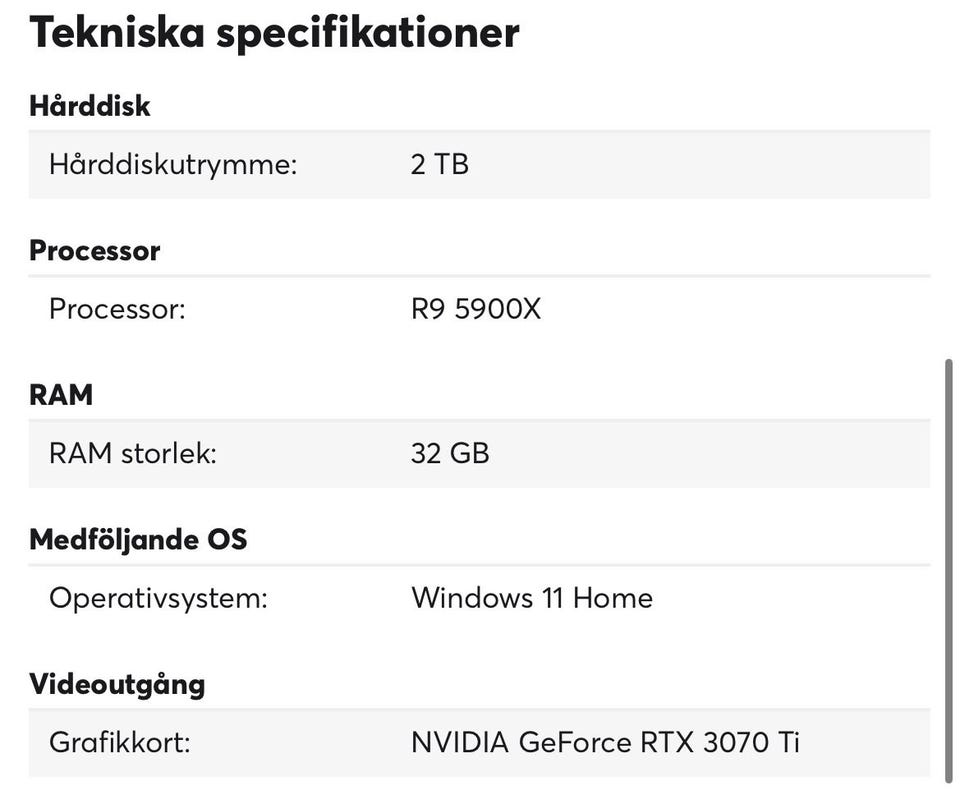Click the 'Operativsystem:' label
960x804 pixels.
[158, 599]
